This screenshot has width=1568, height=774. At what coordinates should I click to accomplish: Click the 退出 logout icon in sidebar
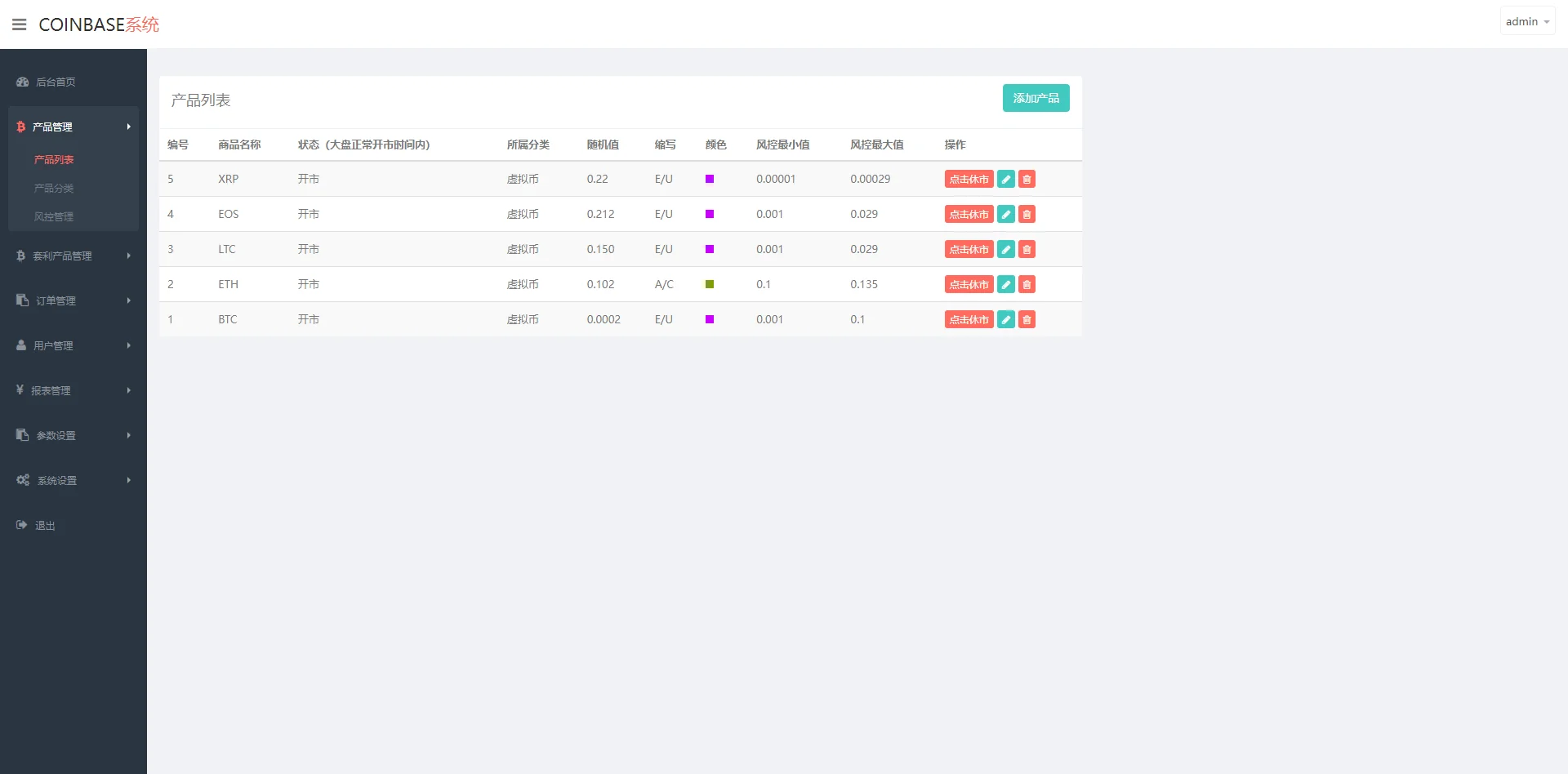(22, 525)
